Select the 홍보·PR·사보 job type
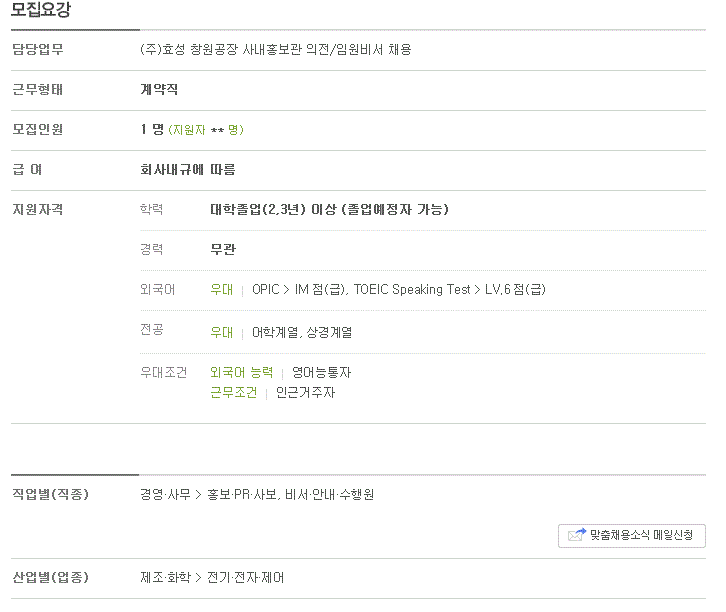The width and height of the screenshot is (726, 612). 242,495
